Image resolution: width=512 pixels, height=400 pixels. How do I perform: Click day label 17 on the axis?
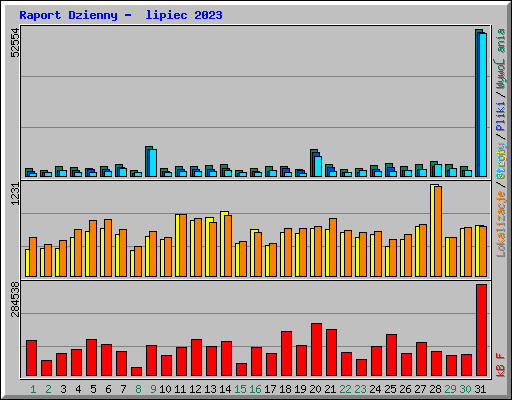(x=270, y=389)
